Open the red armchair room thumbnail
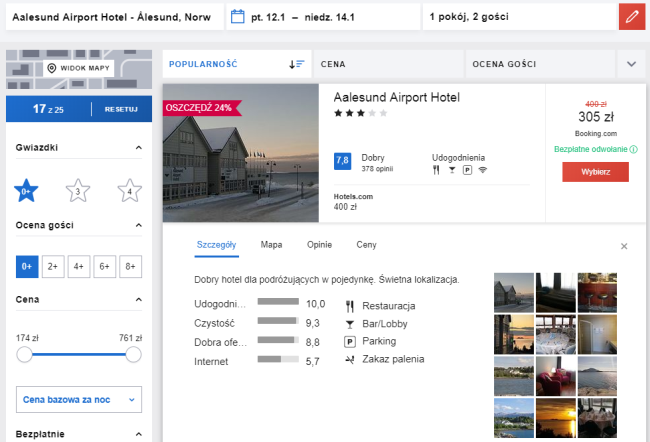 [x=555, y=376]
